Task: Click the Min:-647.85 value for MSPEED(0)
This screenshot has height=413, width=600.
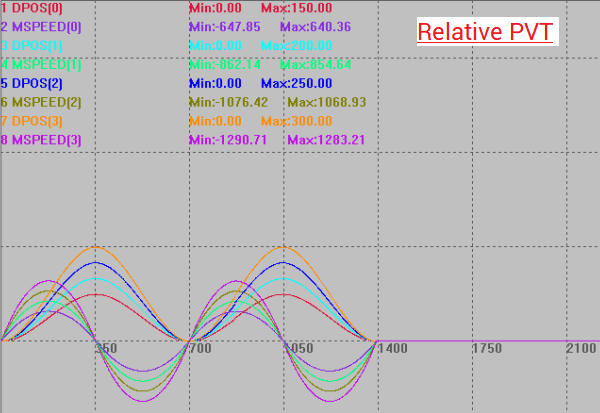Action: click(226, 27)
